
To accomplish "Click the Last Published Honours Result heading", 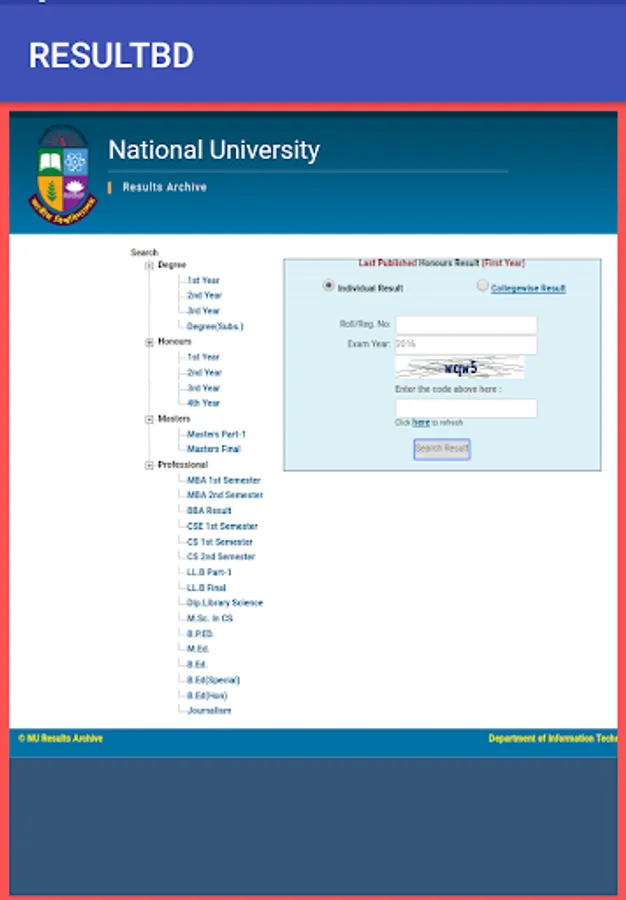I will 442,263.
